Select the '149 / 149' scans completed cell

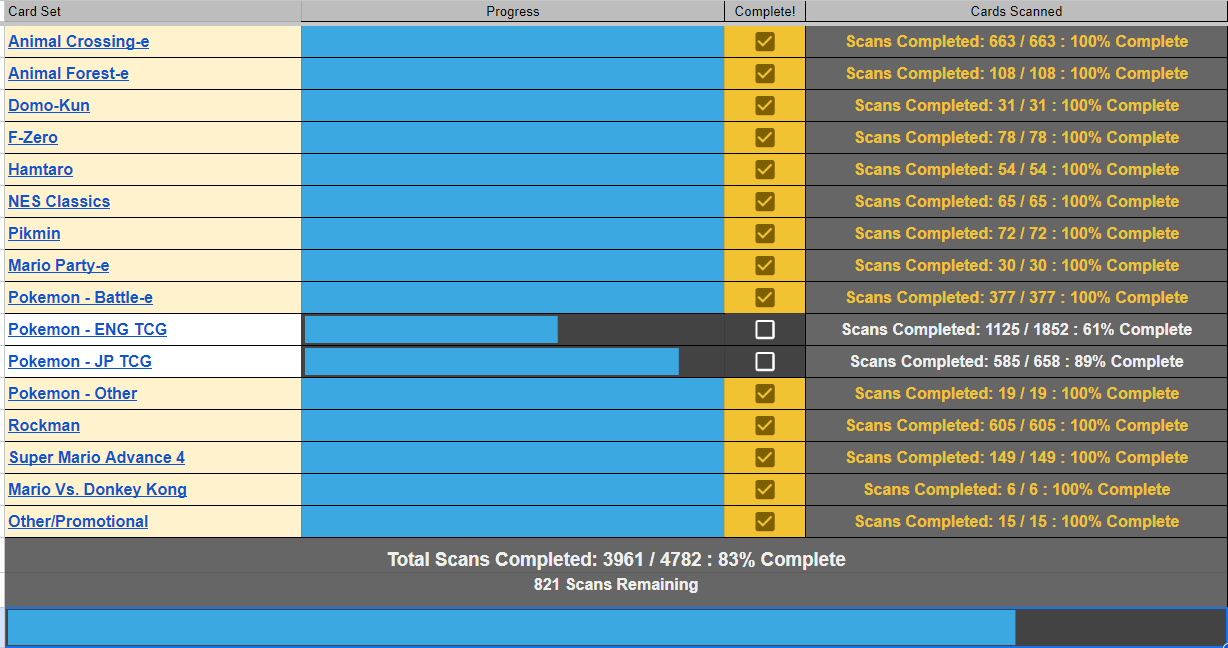coord(1016,457)
